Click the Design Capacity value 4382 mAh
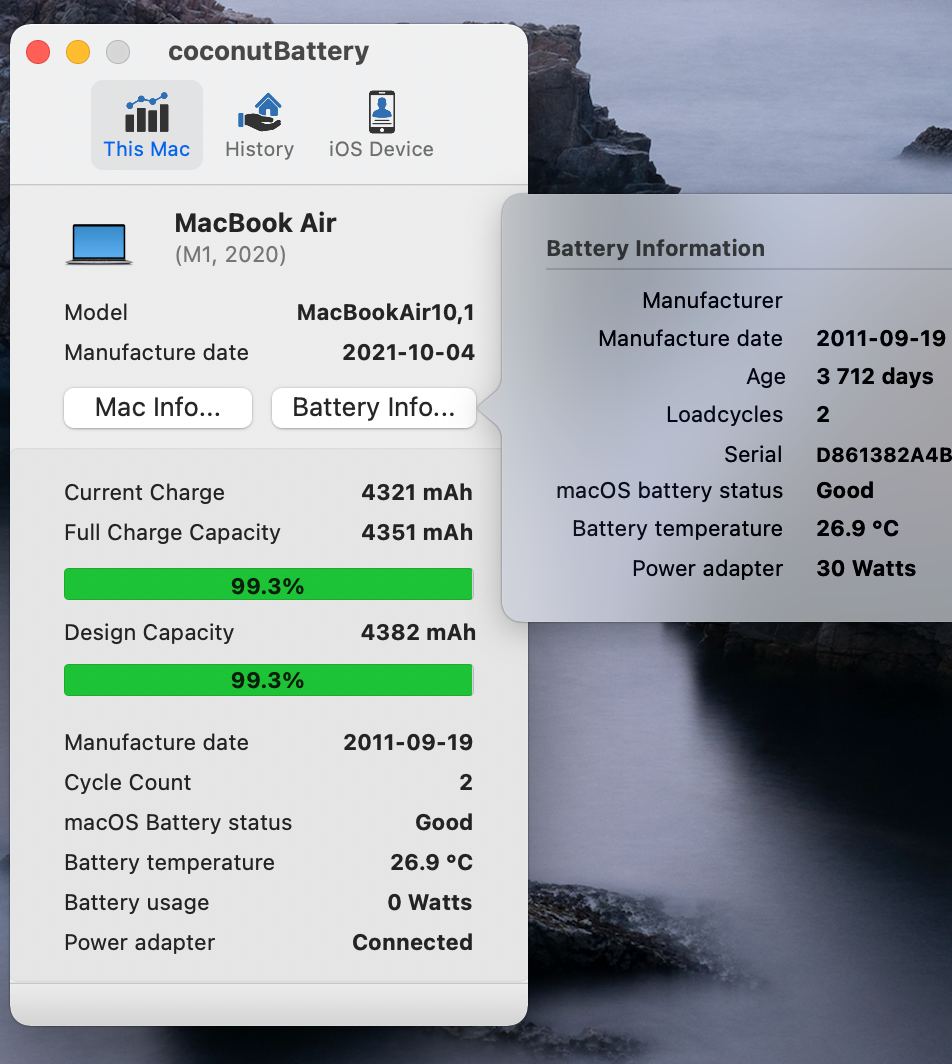Screen dimensions: 952x1064 coord(418,632)
